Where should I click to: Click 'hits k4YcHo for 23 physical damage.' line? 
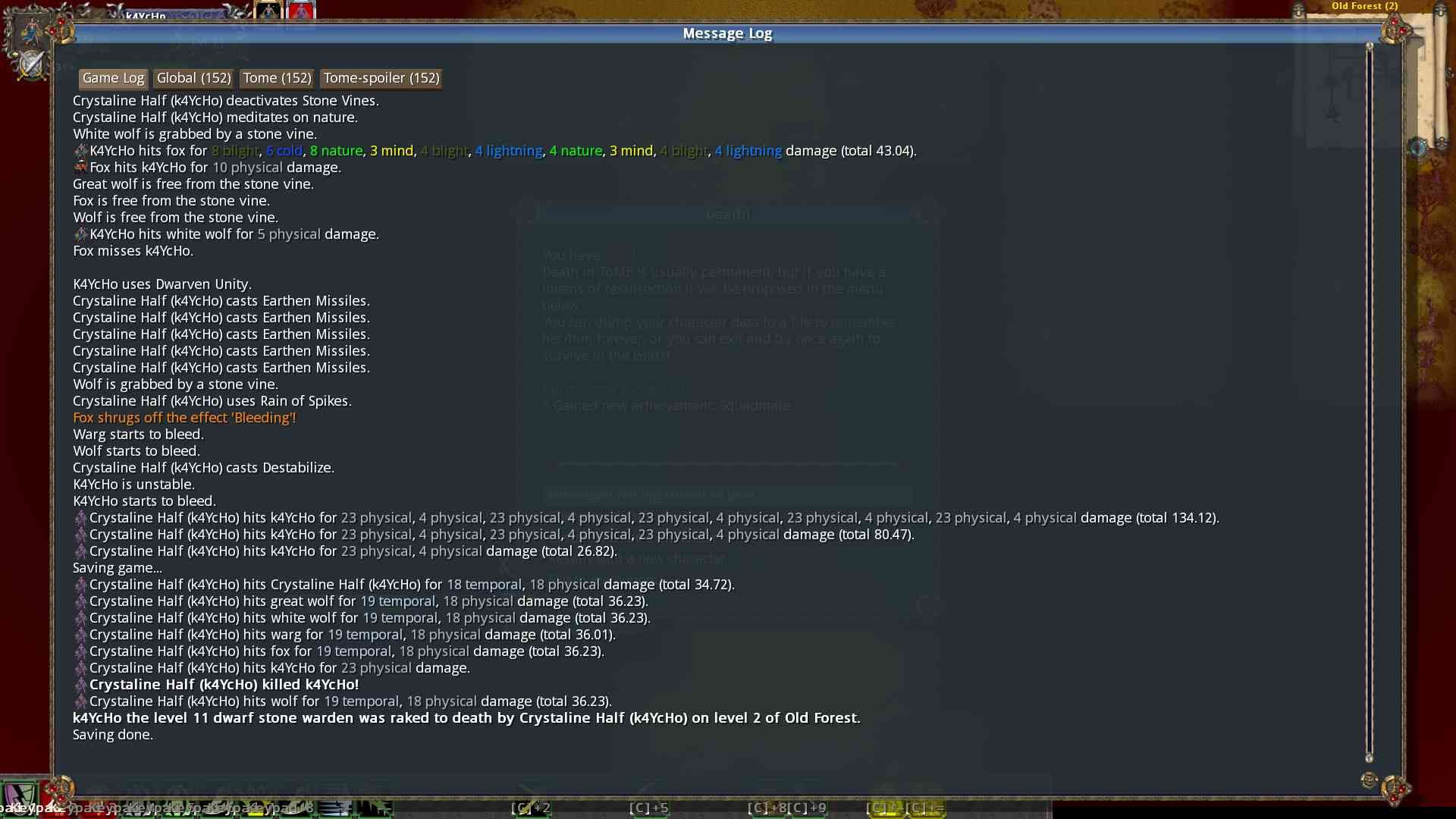coord(272,668)
